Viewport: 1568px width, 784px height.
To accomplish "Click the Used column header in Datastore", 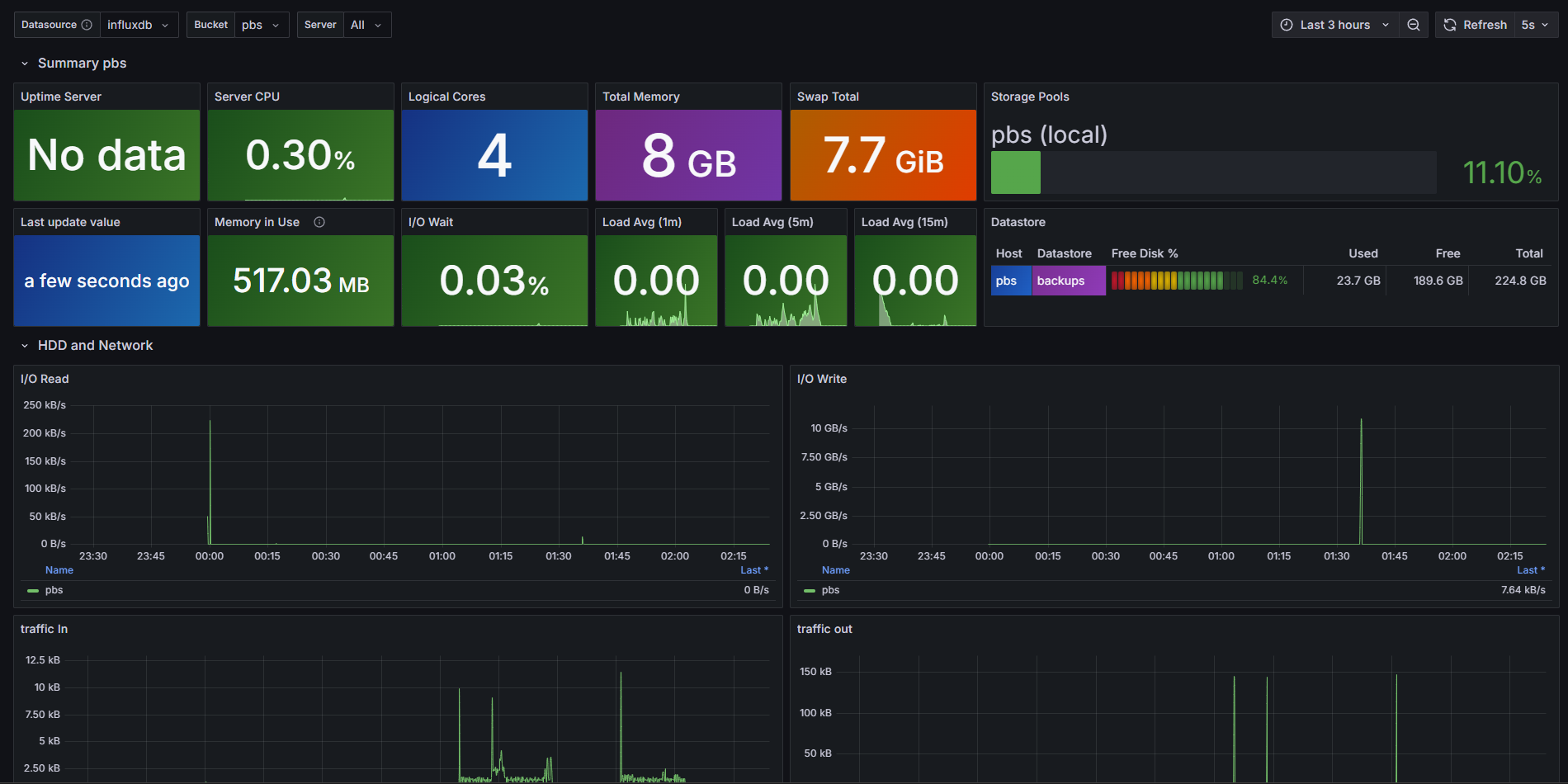I will [1363, 253].
